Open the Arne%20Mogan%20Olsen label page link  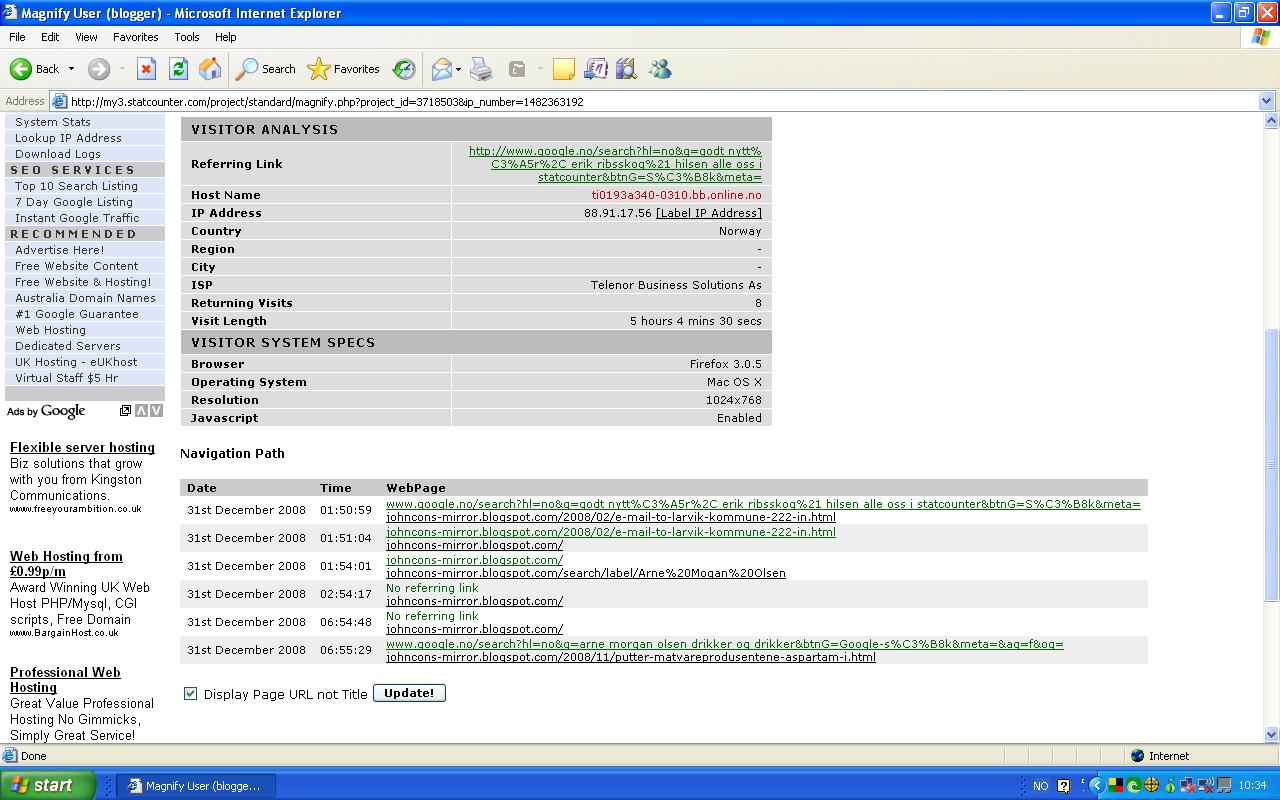[586, 573]
